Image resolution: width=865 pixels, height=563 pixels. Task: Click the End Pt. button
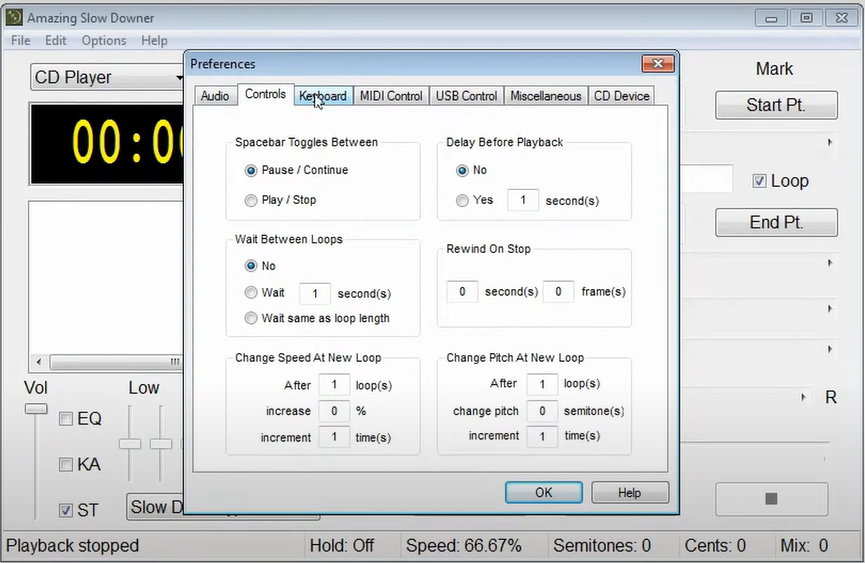(x=776, y=222)
